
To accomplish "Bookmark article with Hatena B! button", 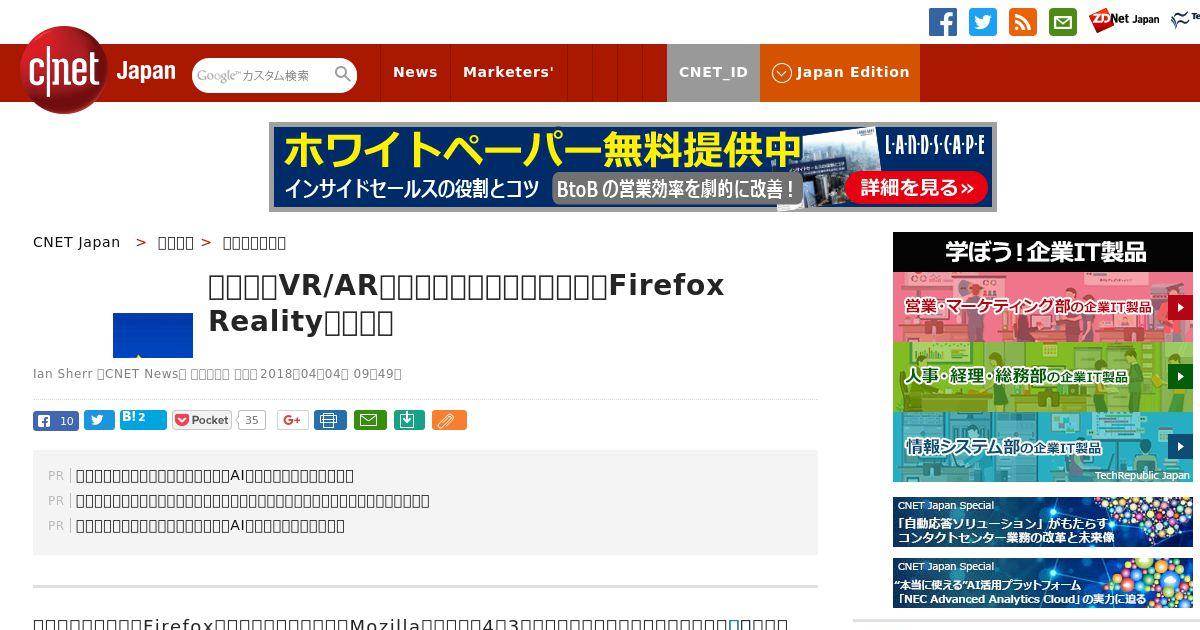I will (143, 420).
